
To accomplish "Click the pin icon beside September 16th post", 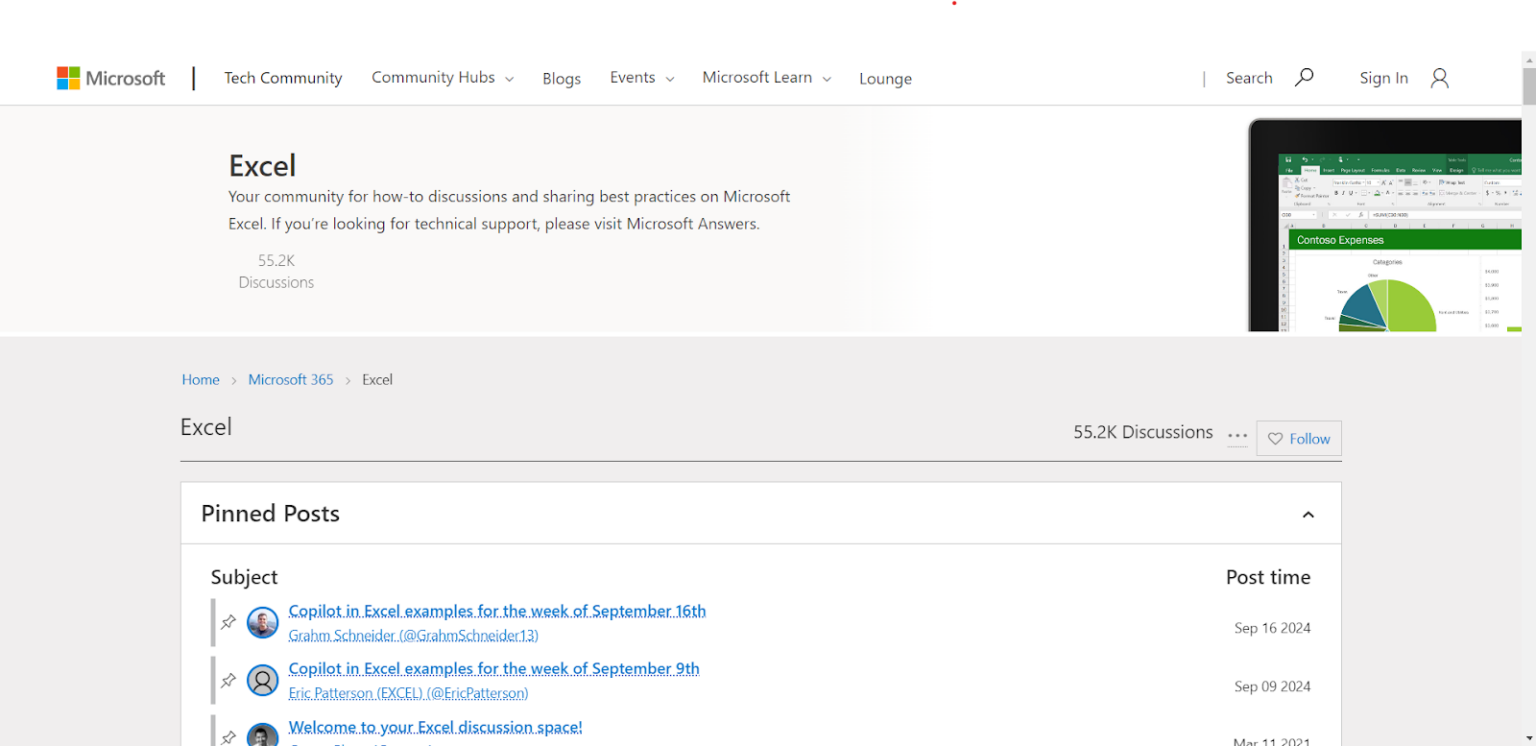I will (x=228, y=622).
